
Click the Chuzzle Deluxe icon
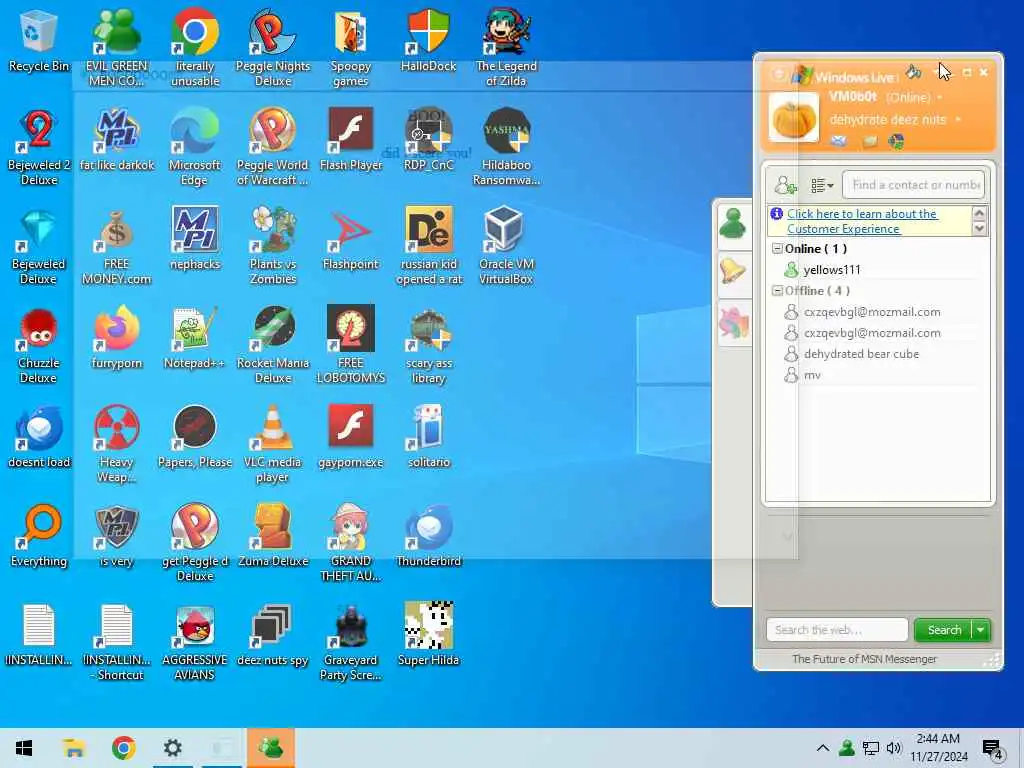tap(39, 345)
